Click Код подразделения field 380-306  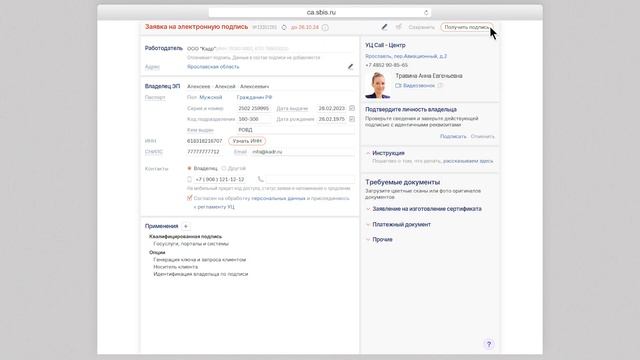click(x=254, y=119)
